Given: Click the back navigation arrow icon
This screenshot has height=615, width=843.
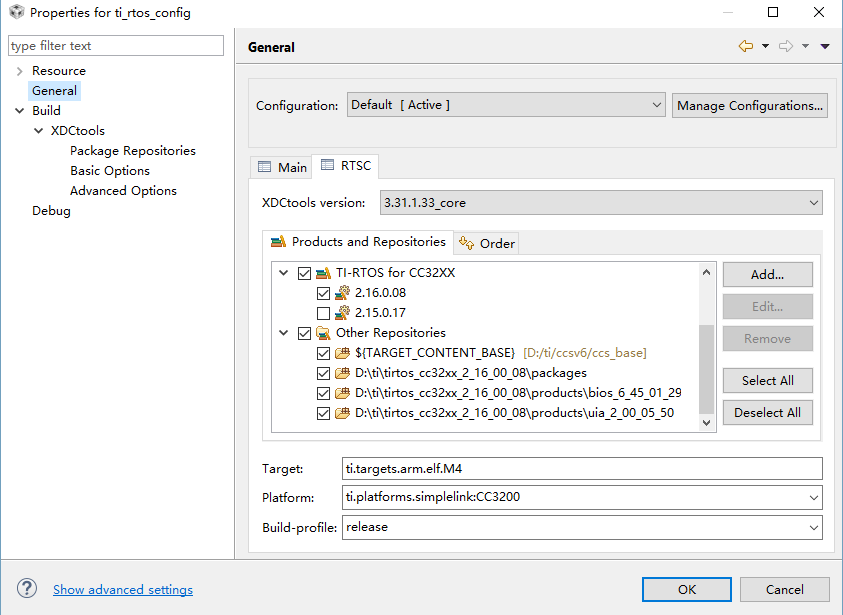Looking at the screenshot, I should [x=745, y=46].
